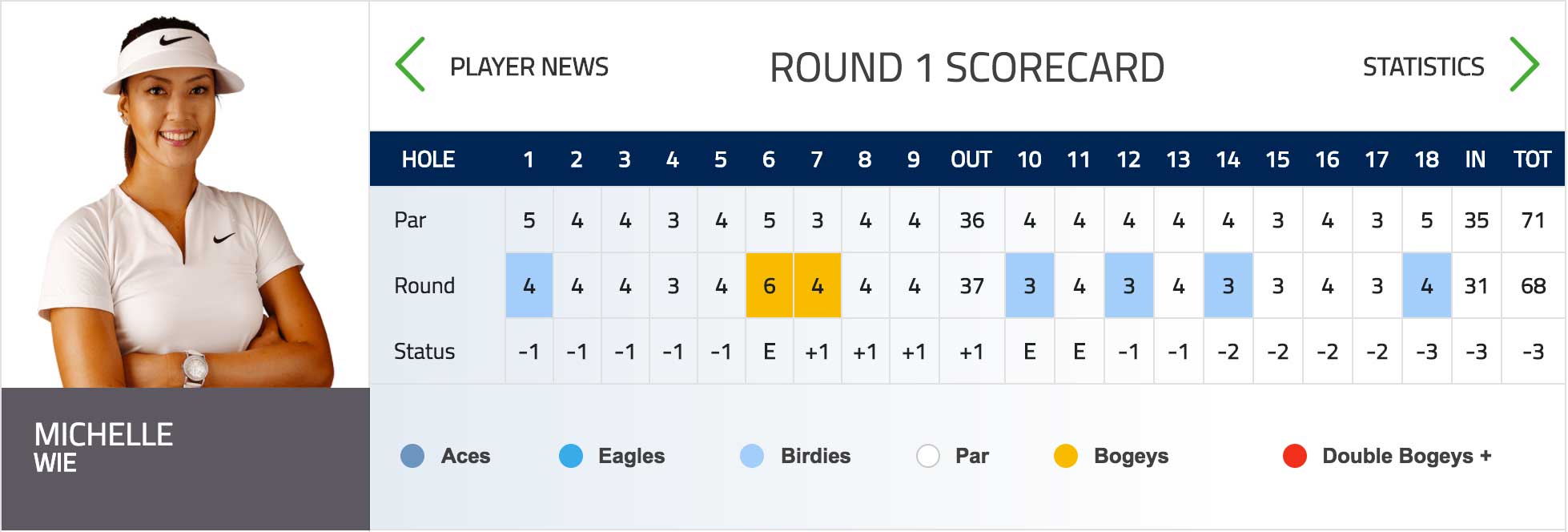Select the hole 6 bogey score cell

pos(770,285)
